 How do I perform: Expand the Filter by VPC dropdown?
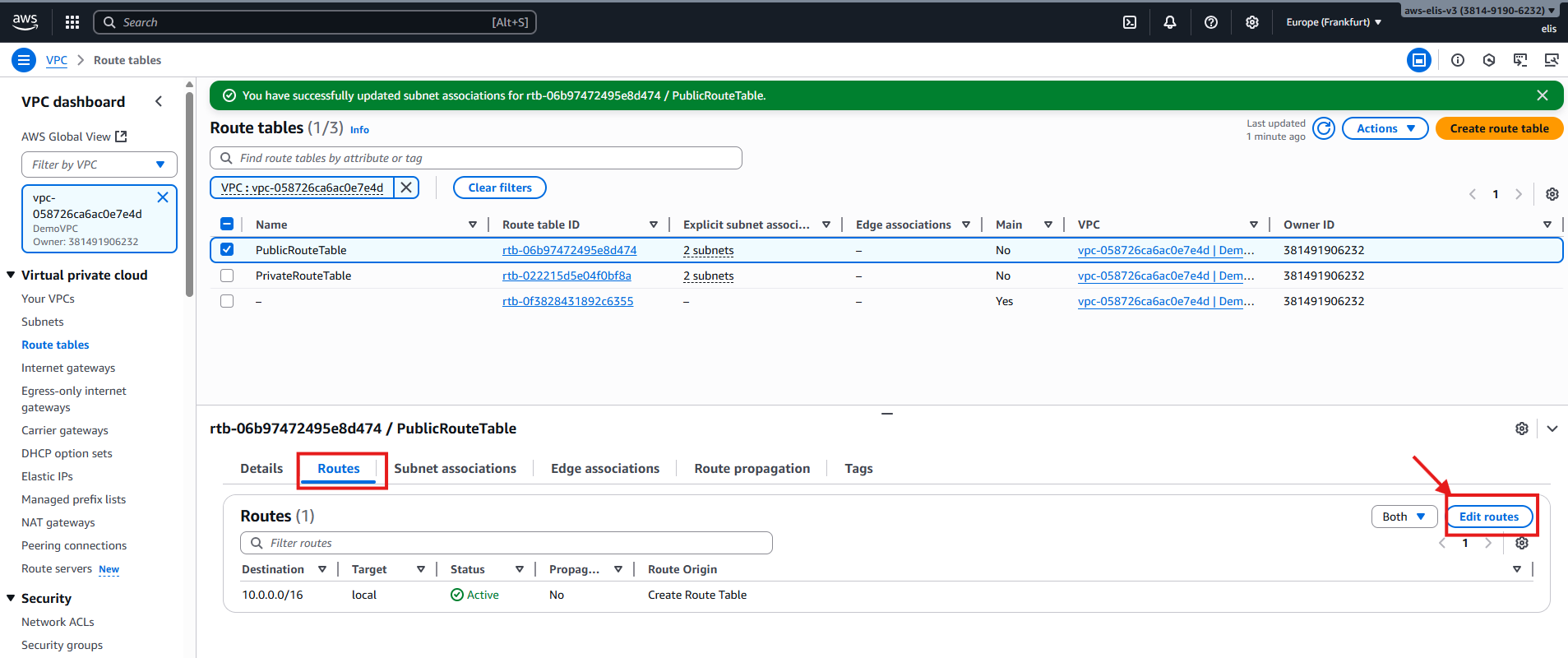tap(99, 164)
